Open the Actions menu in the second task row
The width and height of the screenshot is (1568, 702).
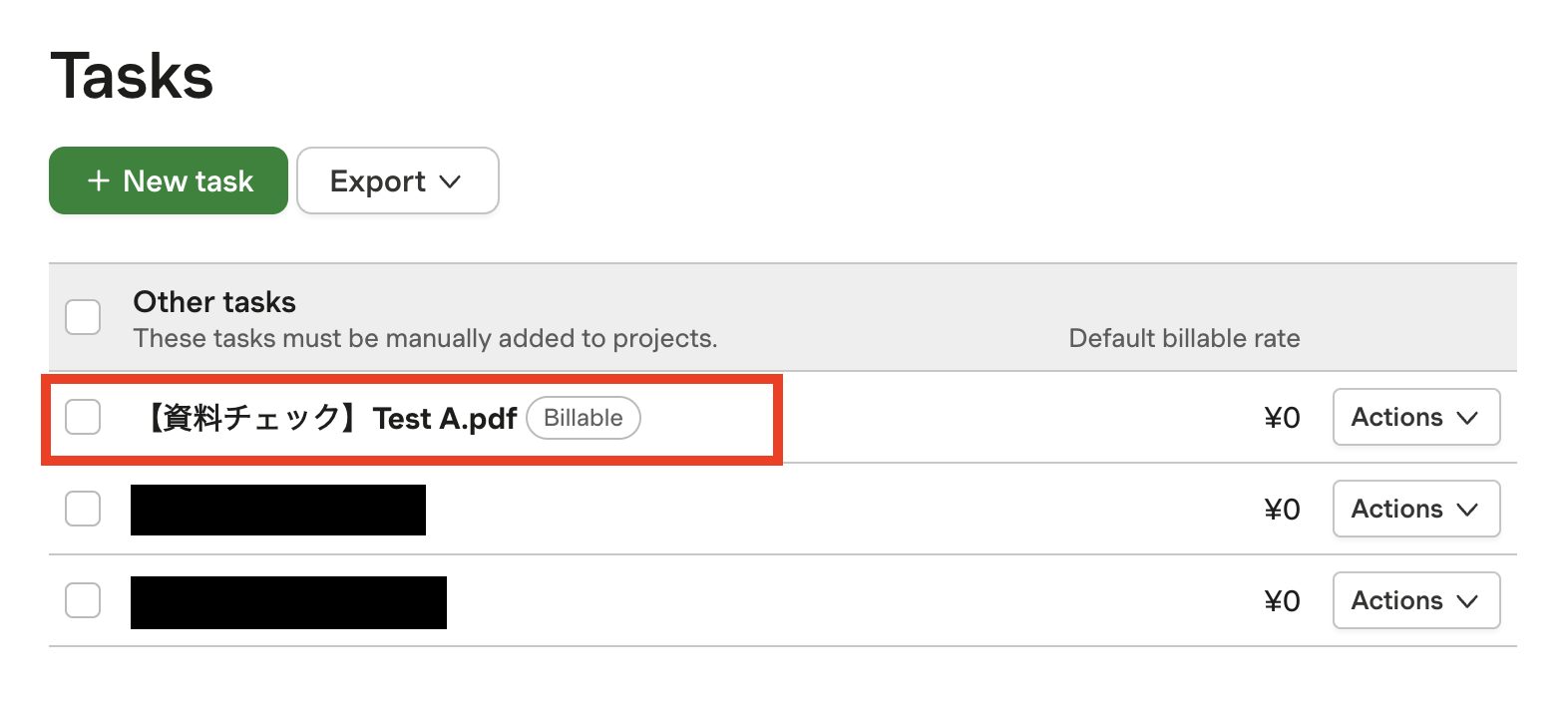pyautogui.click(x=1415, y=509)
